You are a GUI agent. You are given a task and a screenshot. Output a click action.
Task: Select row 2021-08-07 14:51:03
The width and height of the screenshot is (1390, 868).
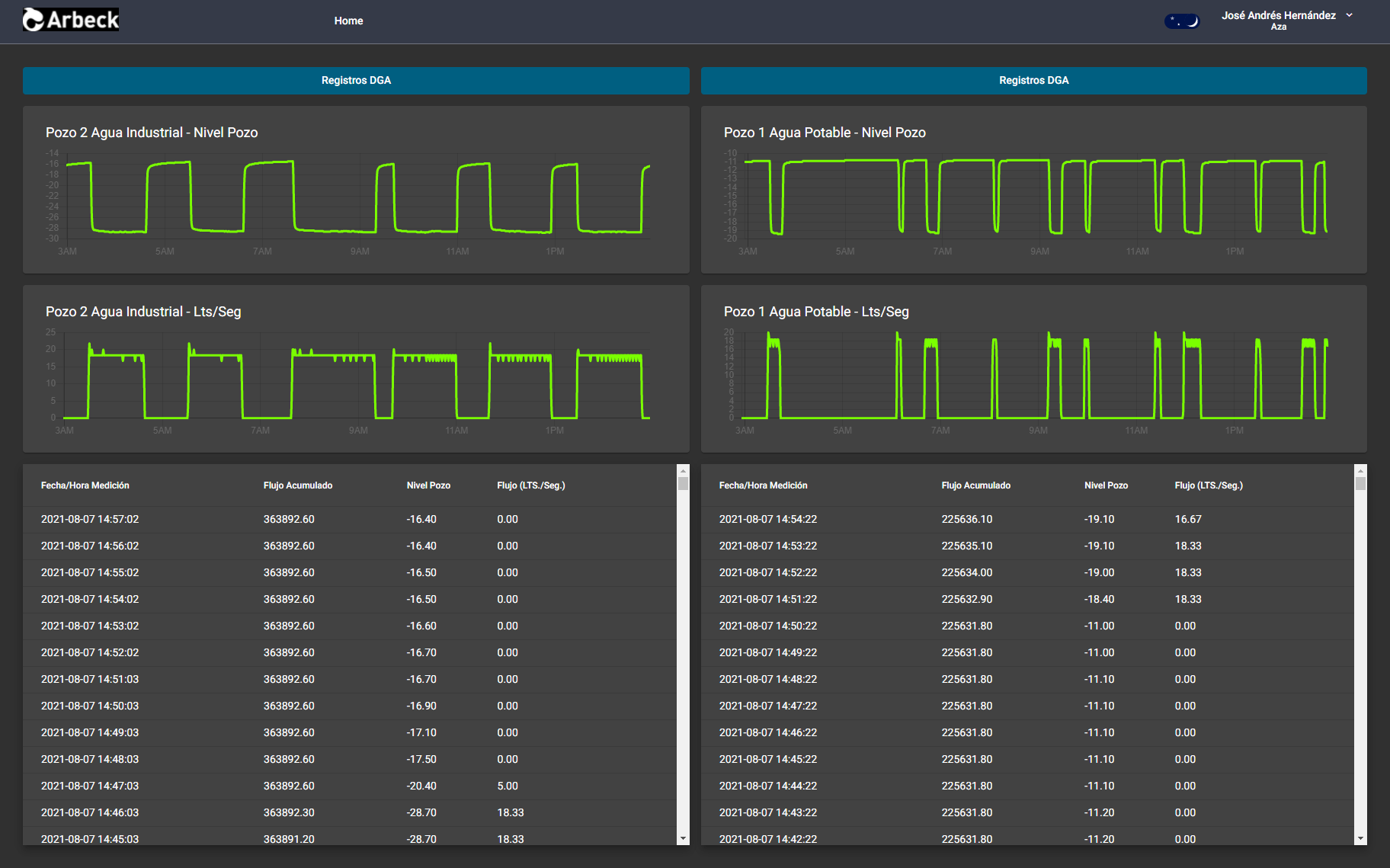pos(350,679)
